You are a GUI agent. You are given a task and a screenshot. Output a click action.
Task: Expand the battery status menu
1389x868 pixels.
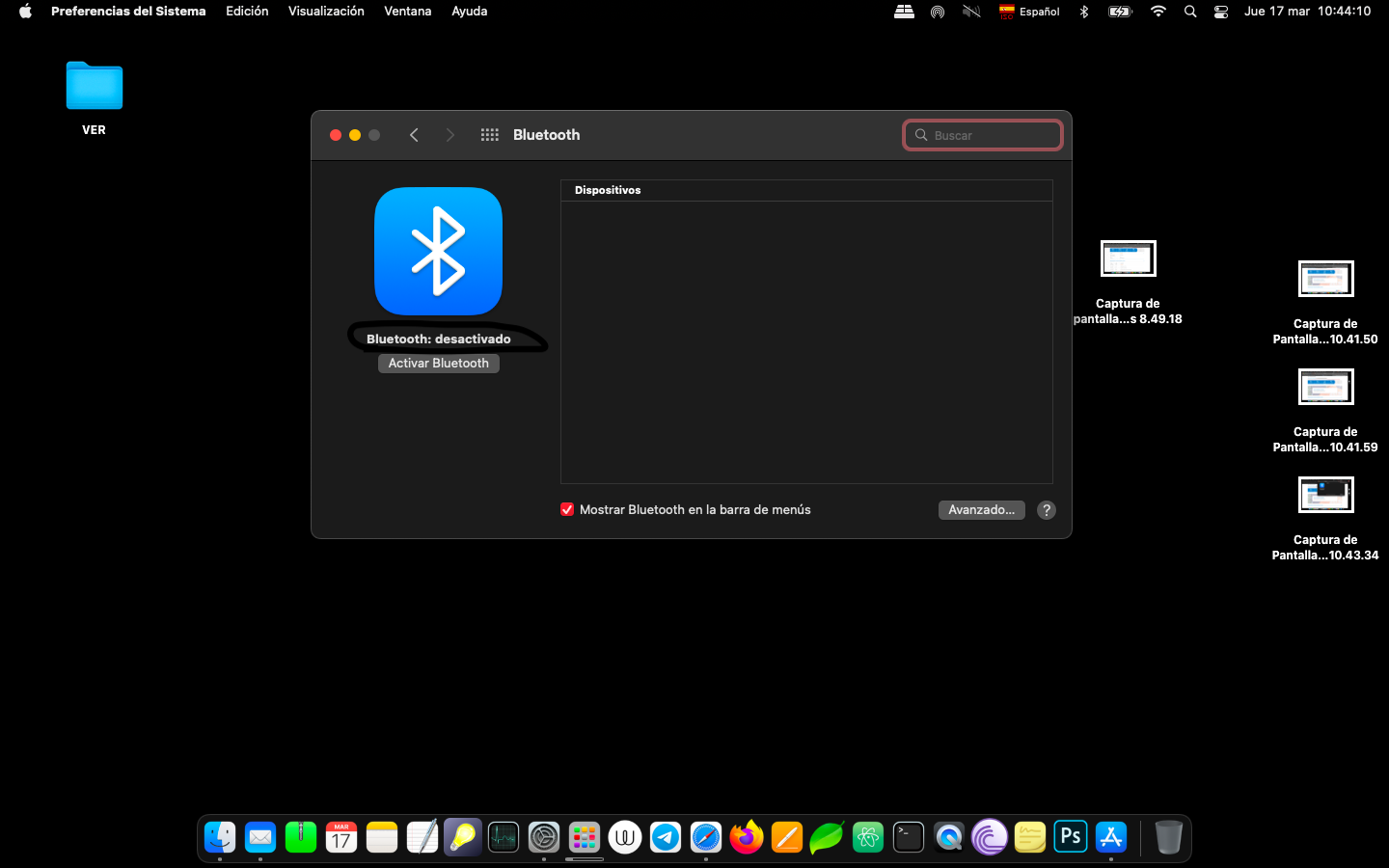click(x=1120, y=12)
